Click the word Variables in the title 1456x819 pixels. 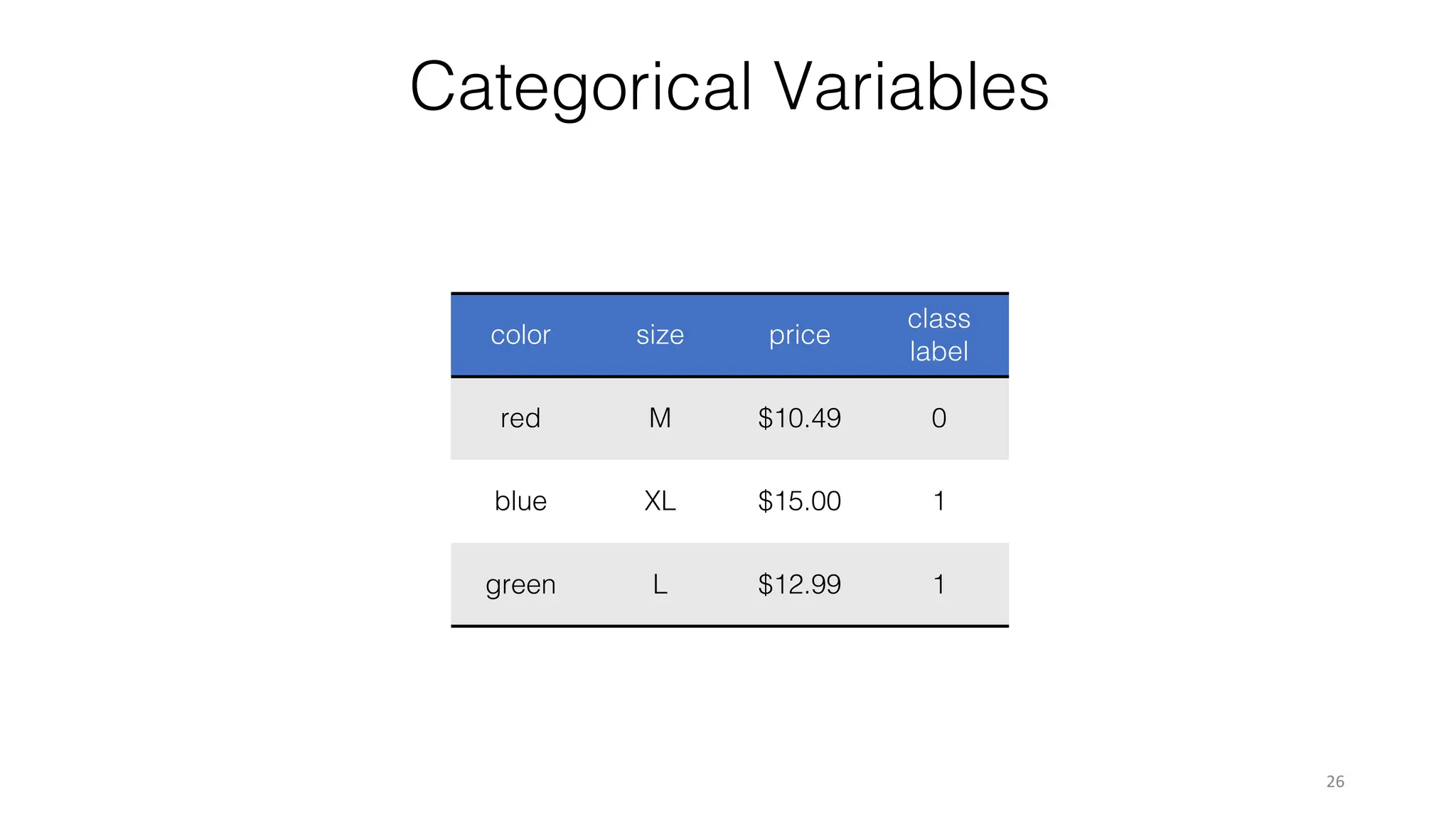pyautogui.click(x=911, y=87)
